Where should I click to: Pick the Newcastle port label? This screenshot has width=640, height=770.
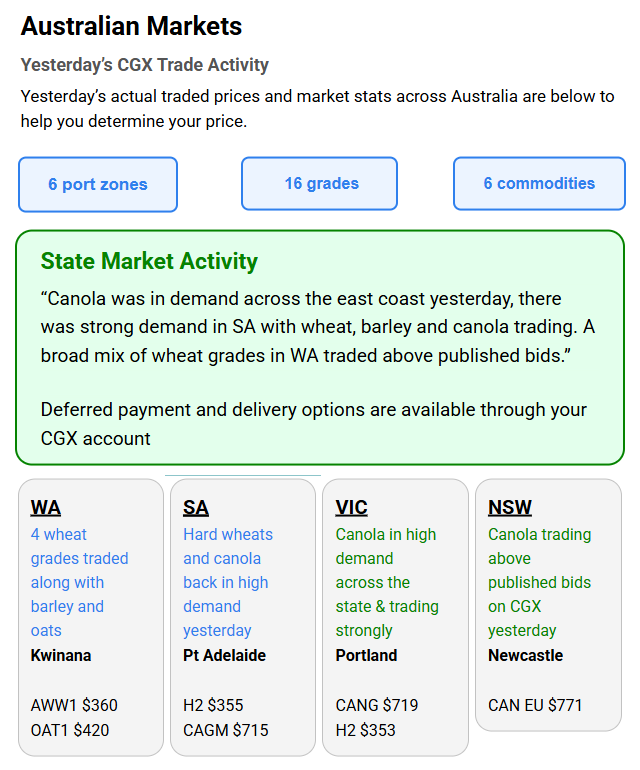(525, 656)
